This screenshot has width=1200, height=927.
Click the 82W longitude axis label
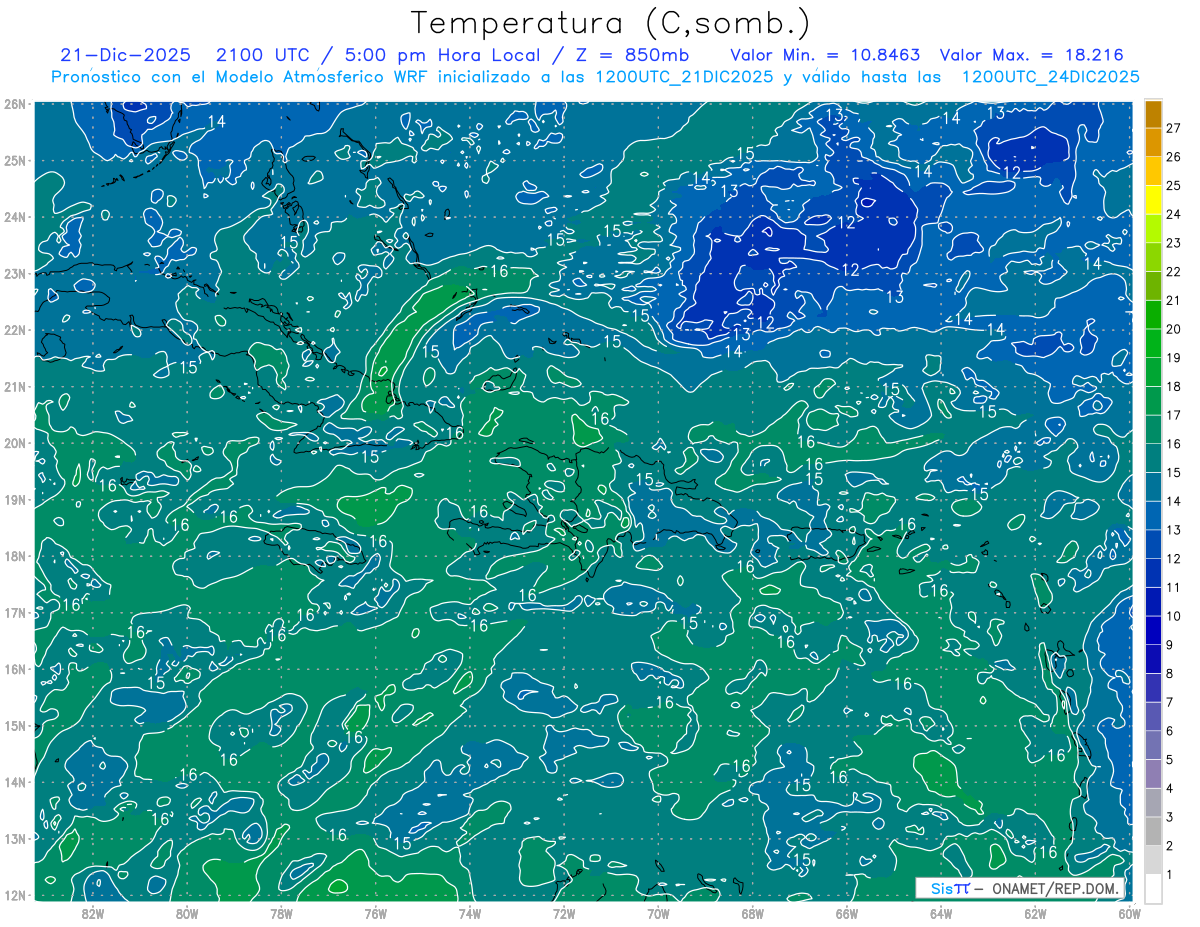(x=93, y=912)
